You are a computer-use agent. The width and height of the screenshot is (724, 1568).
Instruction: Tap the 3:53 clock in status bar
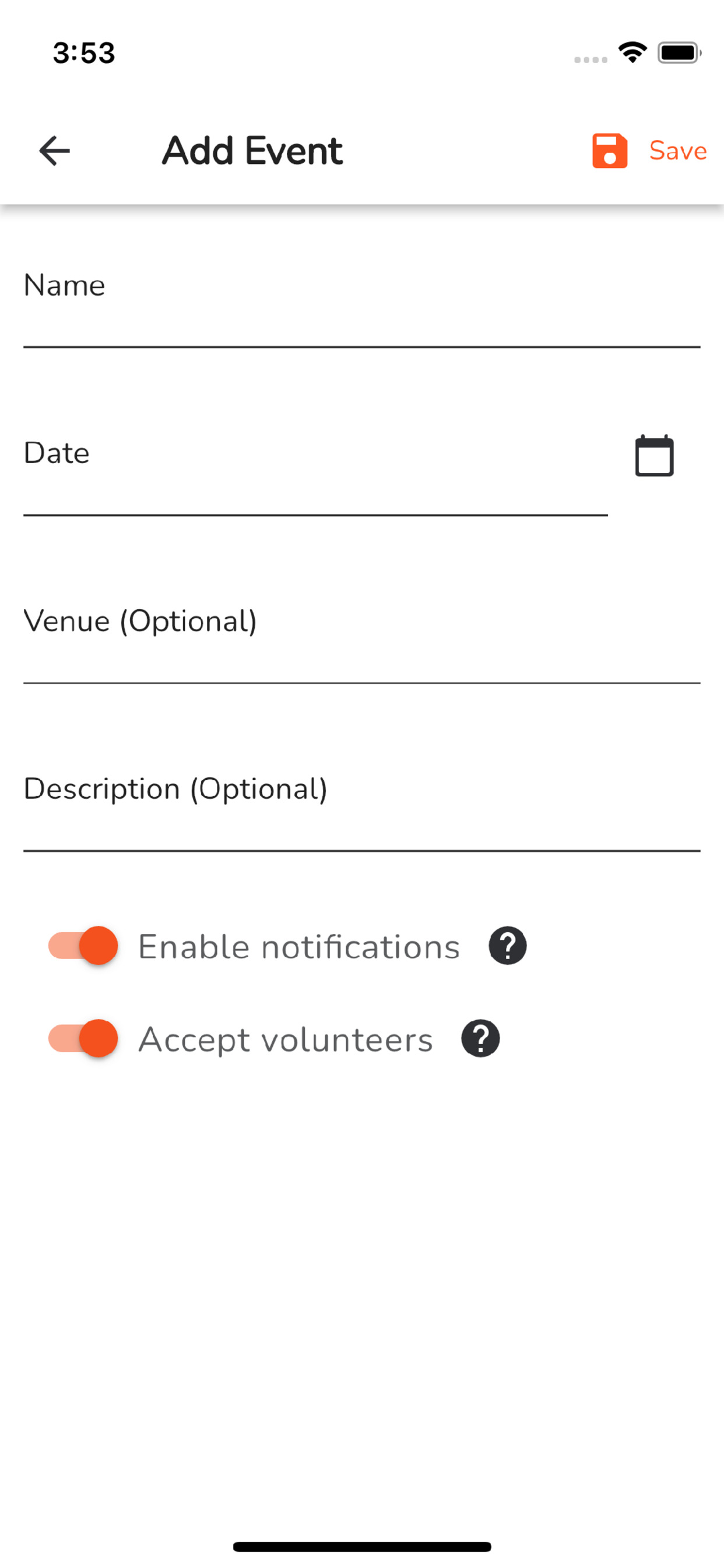click(x=84, y=53)
